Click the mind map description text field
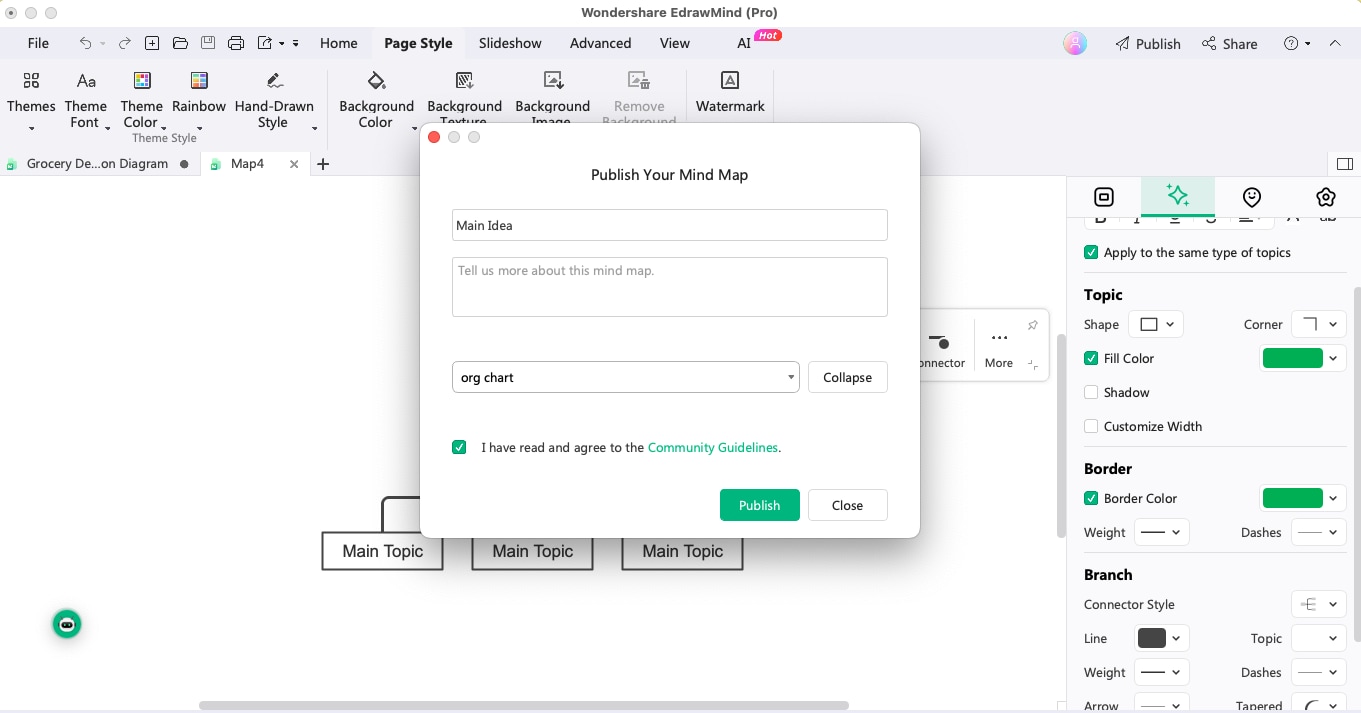The image size is (1361, 713). [669, 287]
